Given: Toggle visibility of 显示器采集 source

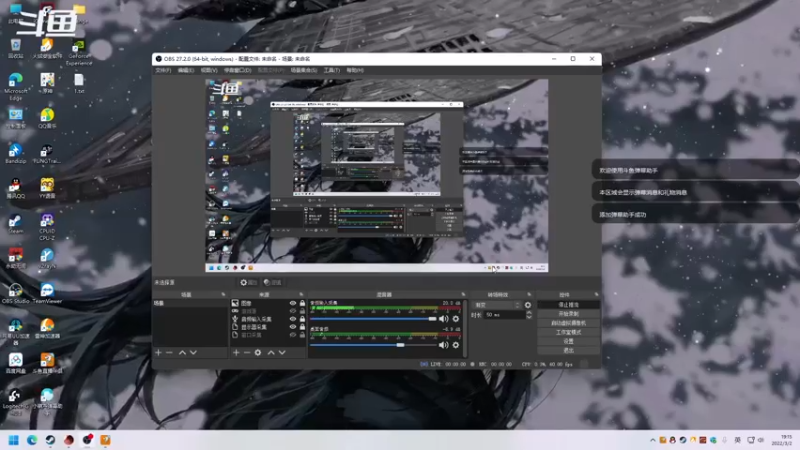Looking at the screenshot, I should (293, 327).
